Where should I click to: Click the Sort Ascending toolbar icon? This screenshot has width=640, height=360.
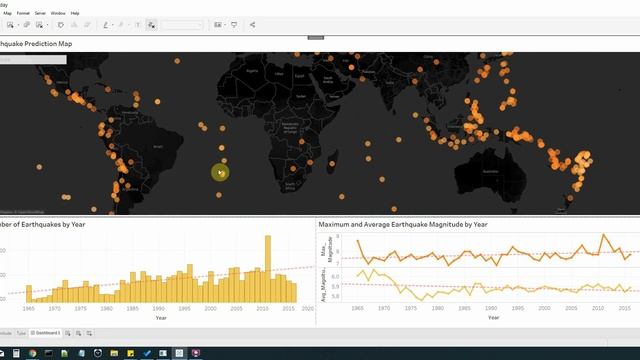[x=74, y=25]
